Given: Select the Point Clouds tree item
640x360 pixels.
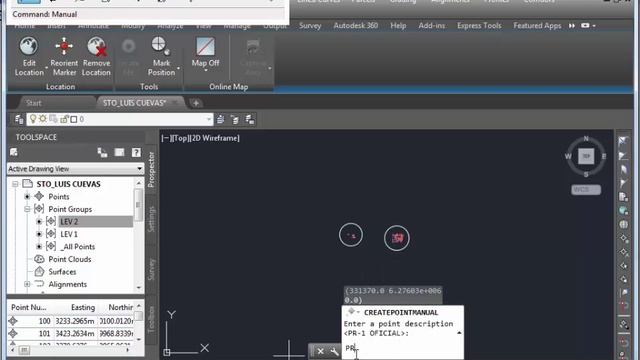Looking at the screenshot, I should click(69, 259).
